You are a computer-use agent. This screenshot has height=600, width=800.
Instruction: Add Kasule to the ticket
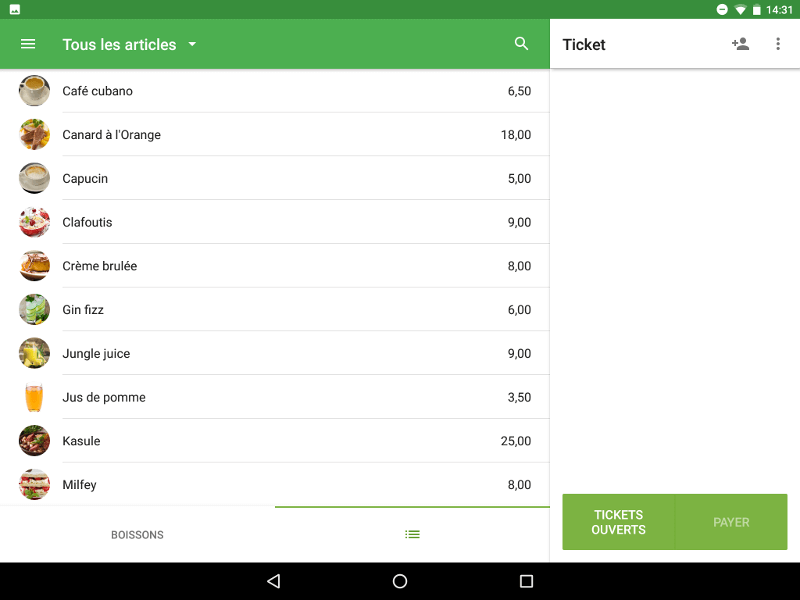coord(280,441)
